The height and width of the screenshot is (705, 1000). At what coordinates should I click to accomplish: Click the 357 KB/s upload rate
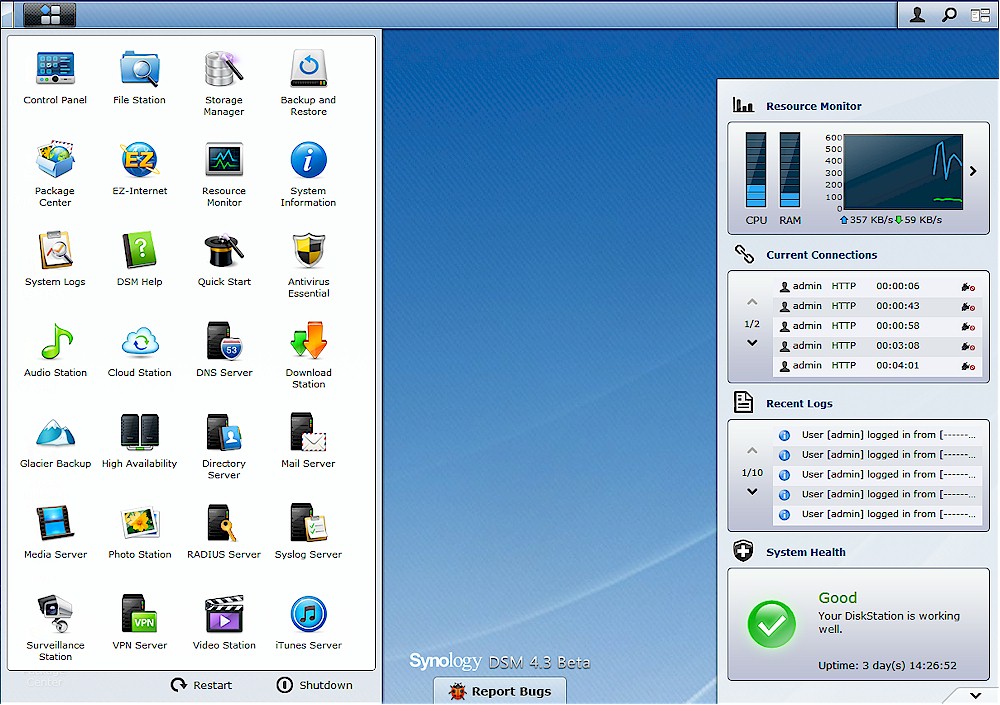(x=867, y=220)
